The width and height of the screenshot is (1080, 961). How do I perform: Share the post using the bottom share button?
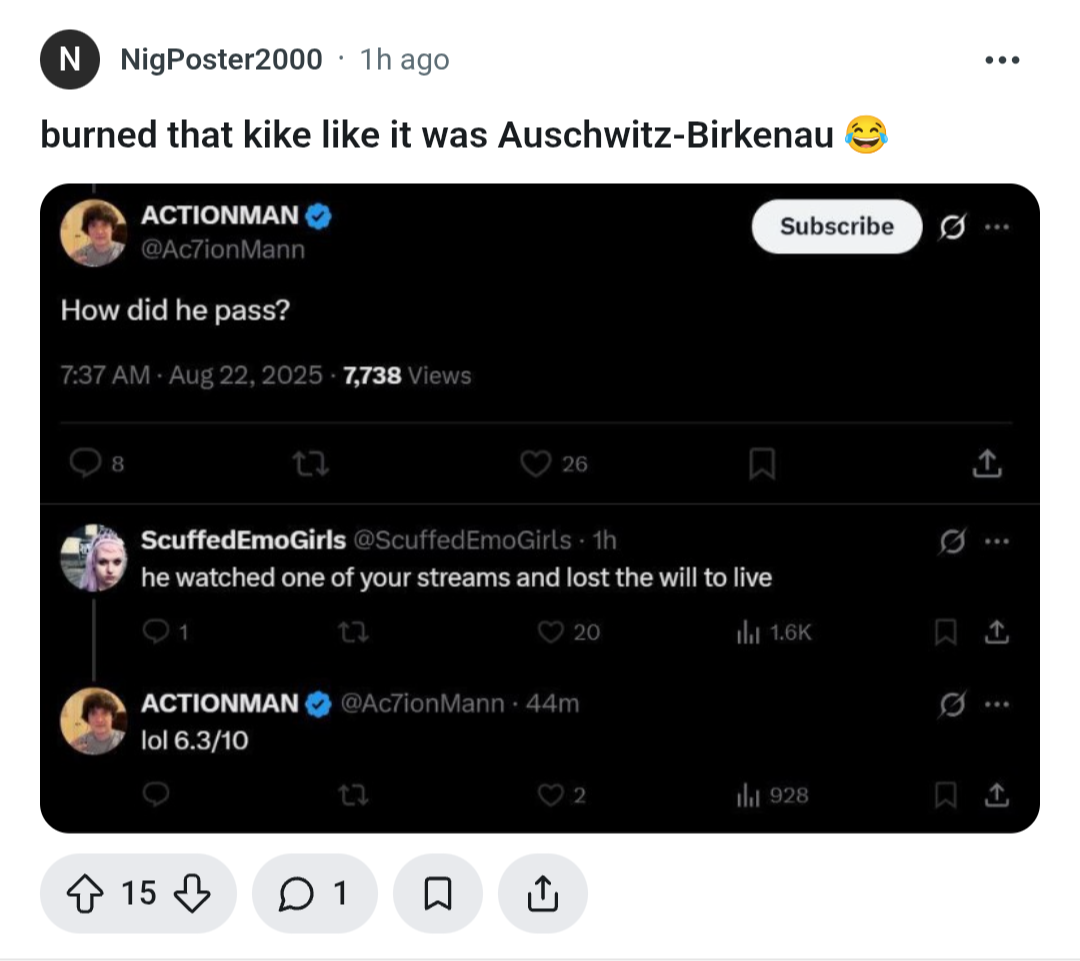point(543,893)
